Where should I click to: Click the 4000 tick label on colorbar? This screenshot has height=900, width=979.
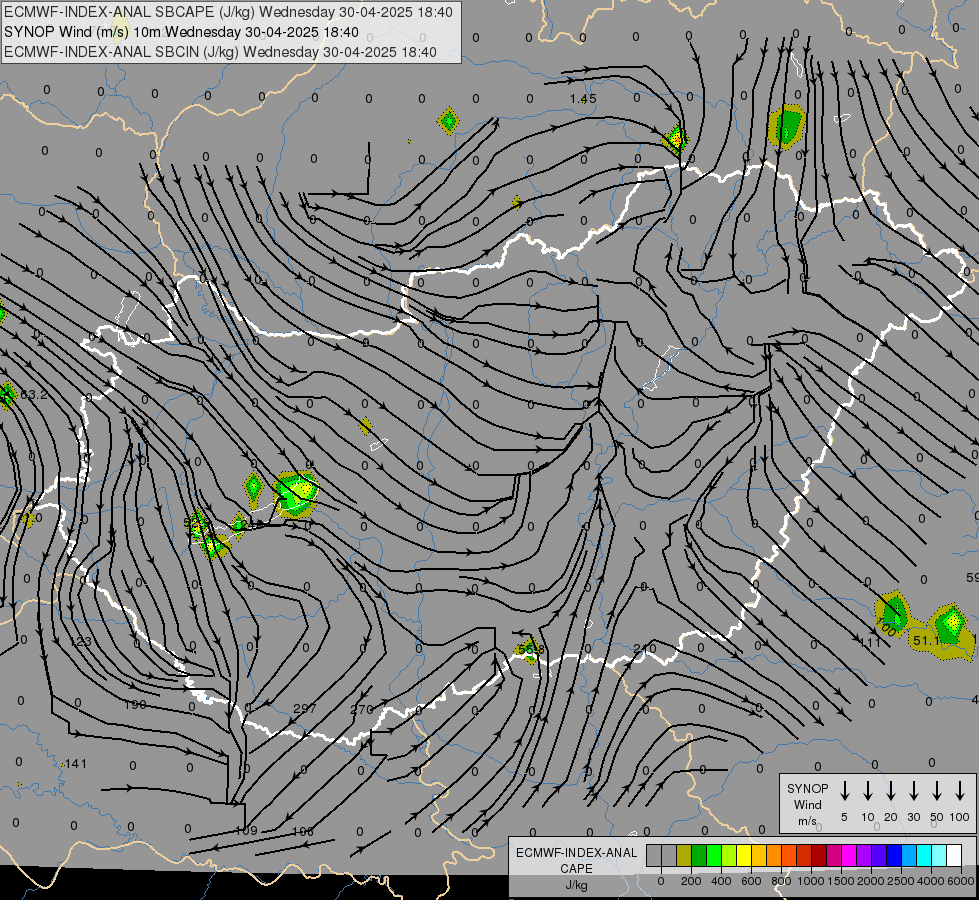(931, 881)
